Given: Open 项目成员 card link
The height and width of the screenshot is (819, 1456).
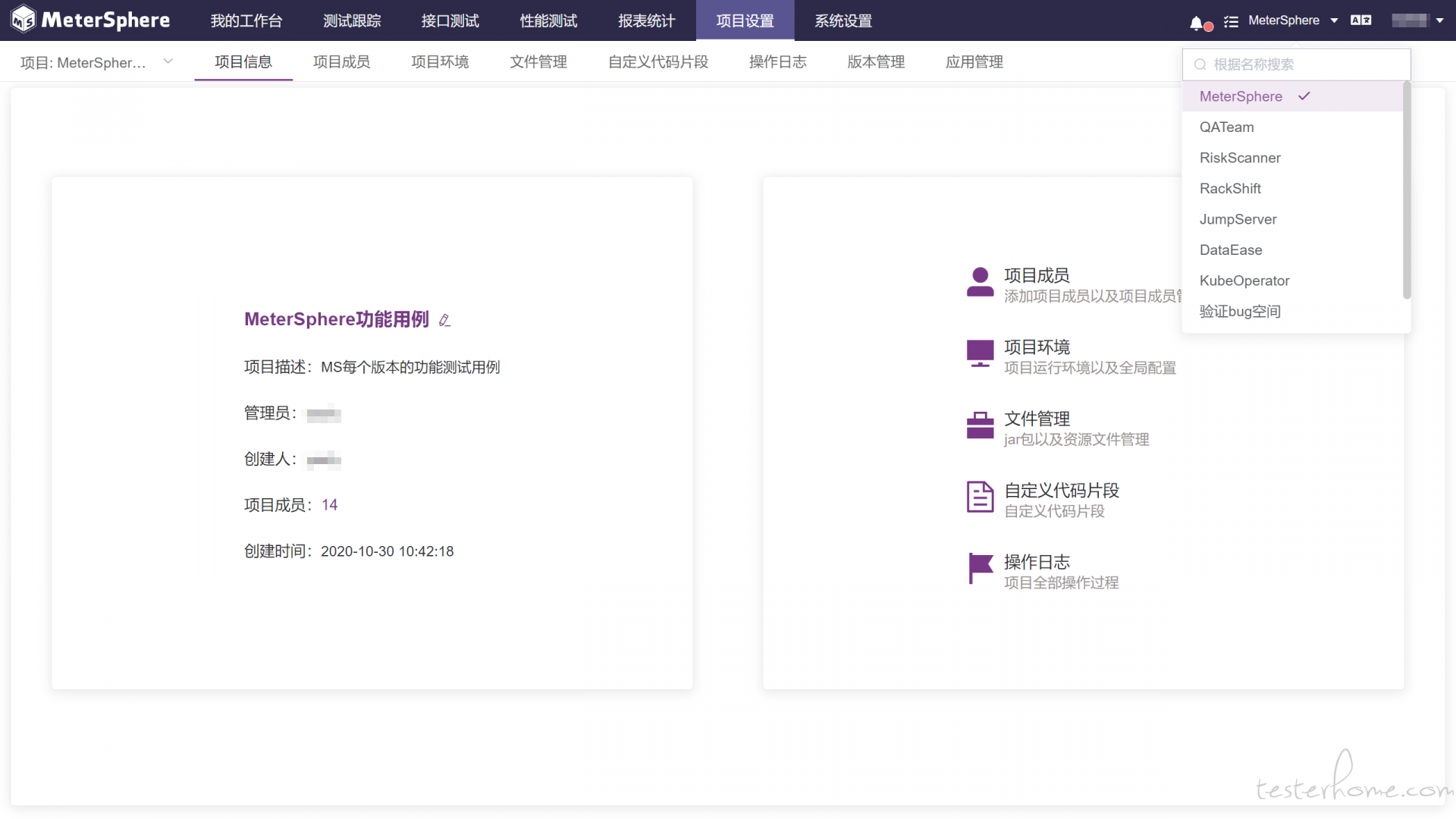Looking at the screenshot, I should click(x=1037, y=275).
